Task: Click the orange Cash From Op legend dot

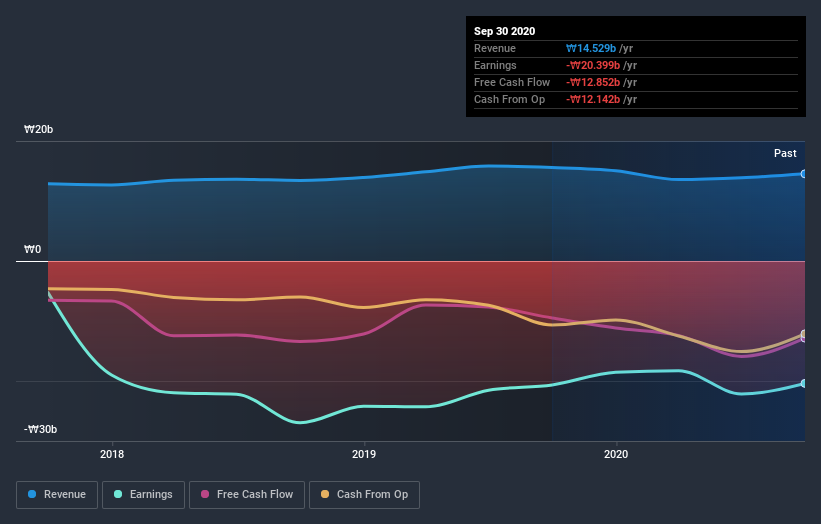Action: coord(325,494)
